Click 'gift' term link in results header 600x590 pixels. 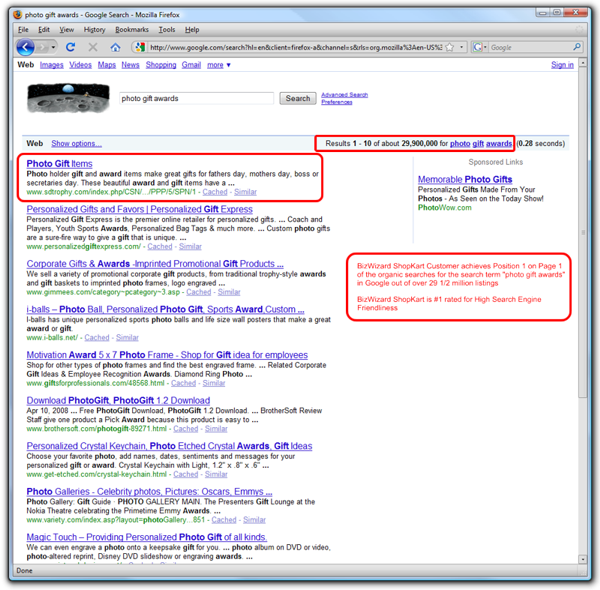pyautogui.click(x=478, y=143)
